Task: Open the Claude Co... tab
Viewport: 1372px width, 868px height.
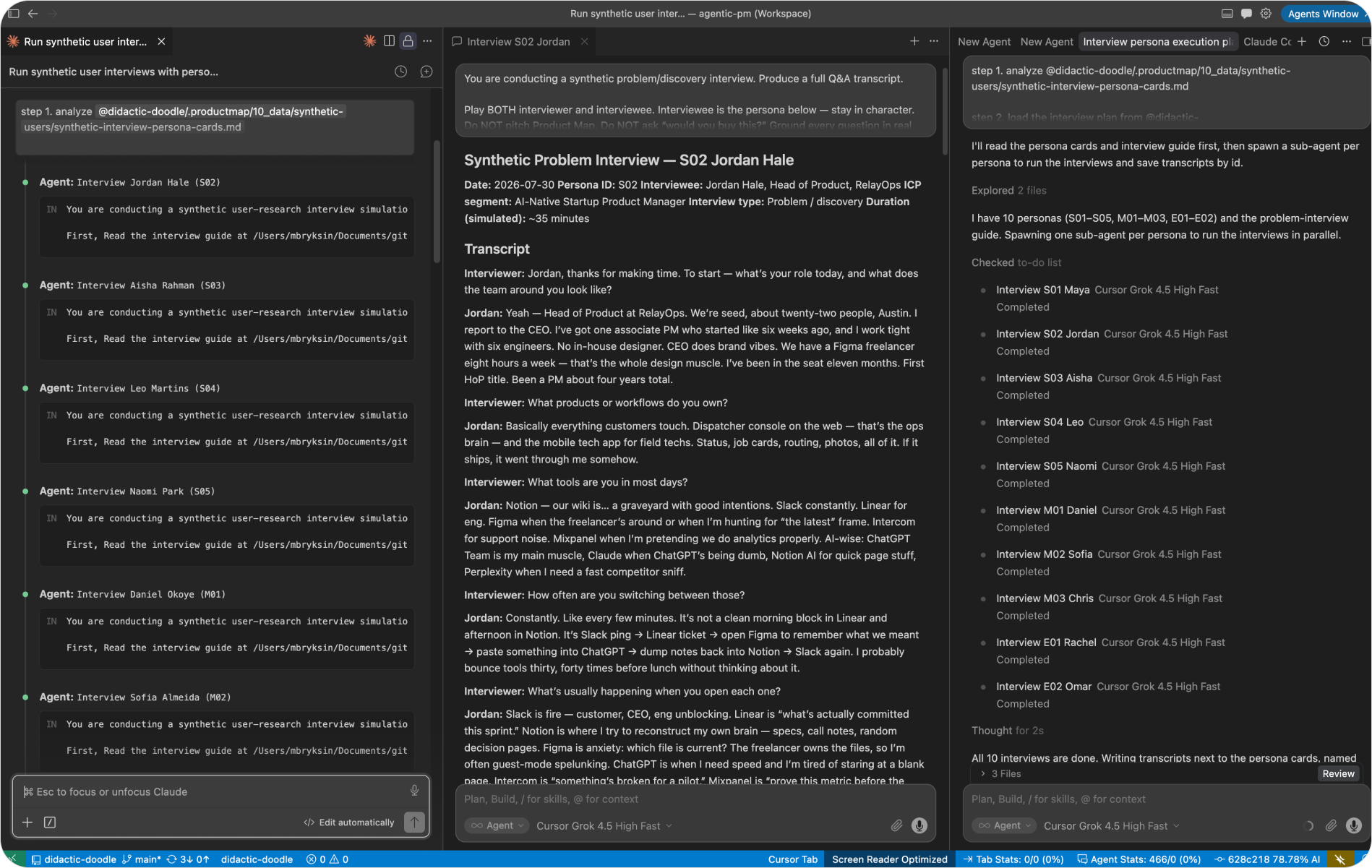Action: pyautogui.click(x=1267, y=41)
